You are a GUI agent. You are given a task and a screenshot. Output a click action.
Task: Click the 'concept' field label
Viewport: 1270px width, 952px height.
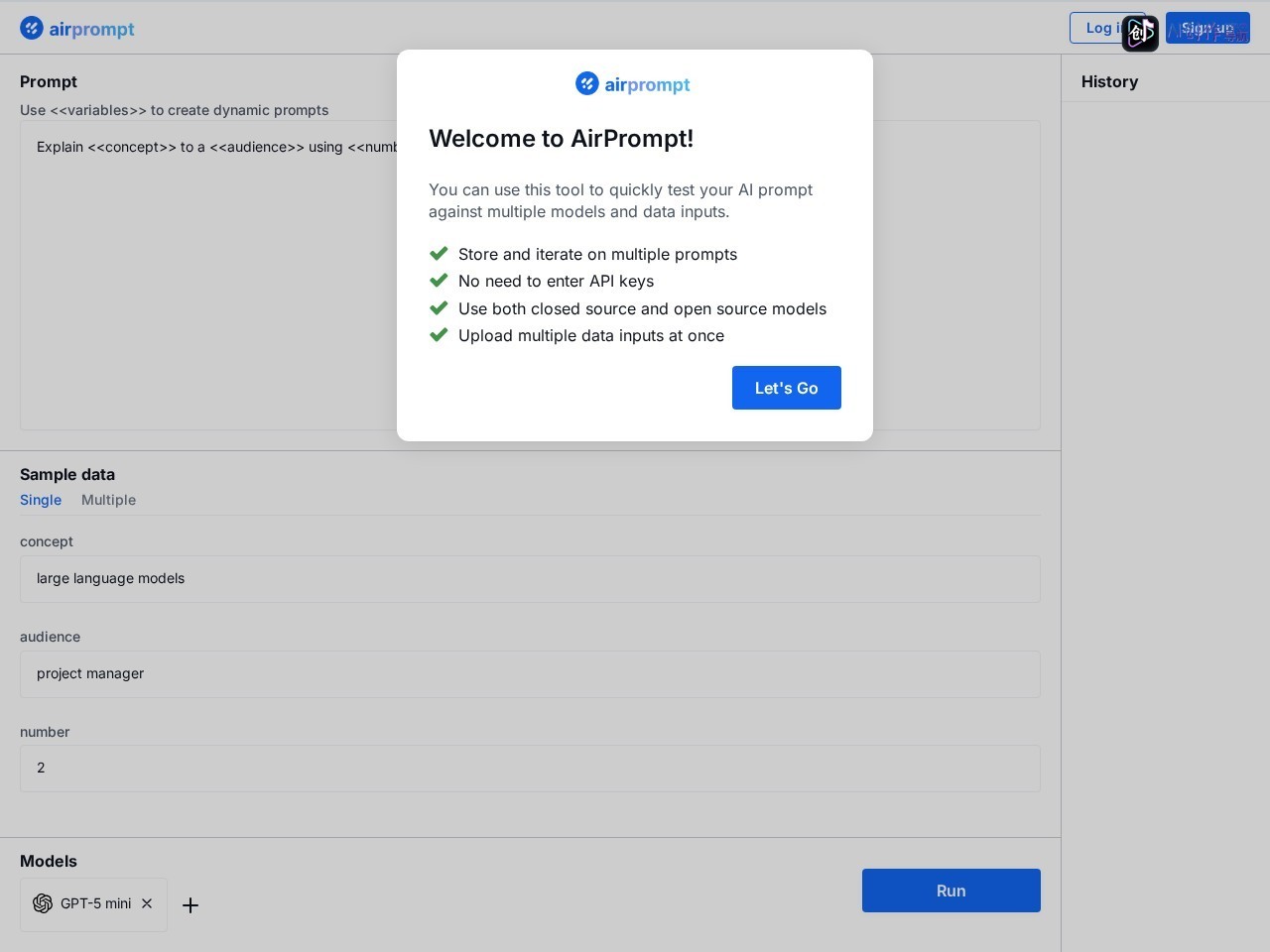(x=47, y=541)
